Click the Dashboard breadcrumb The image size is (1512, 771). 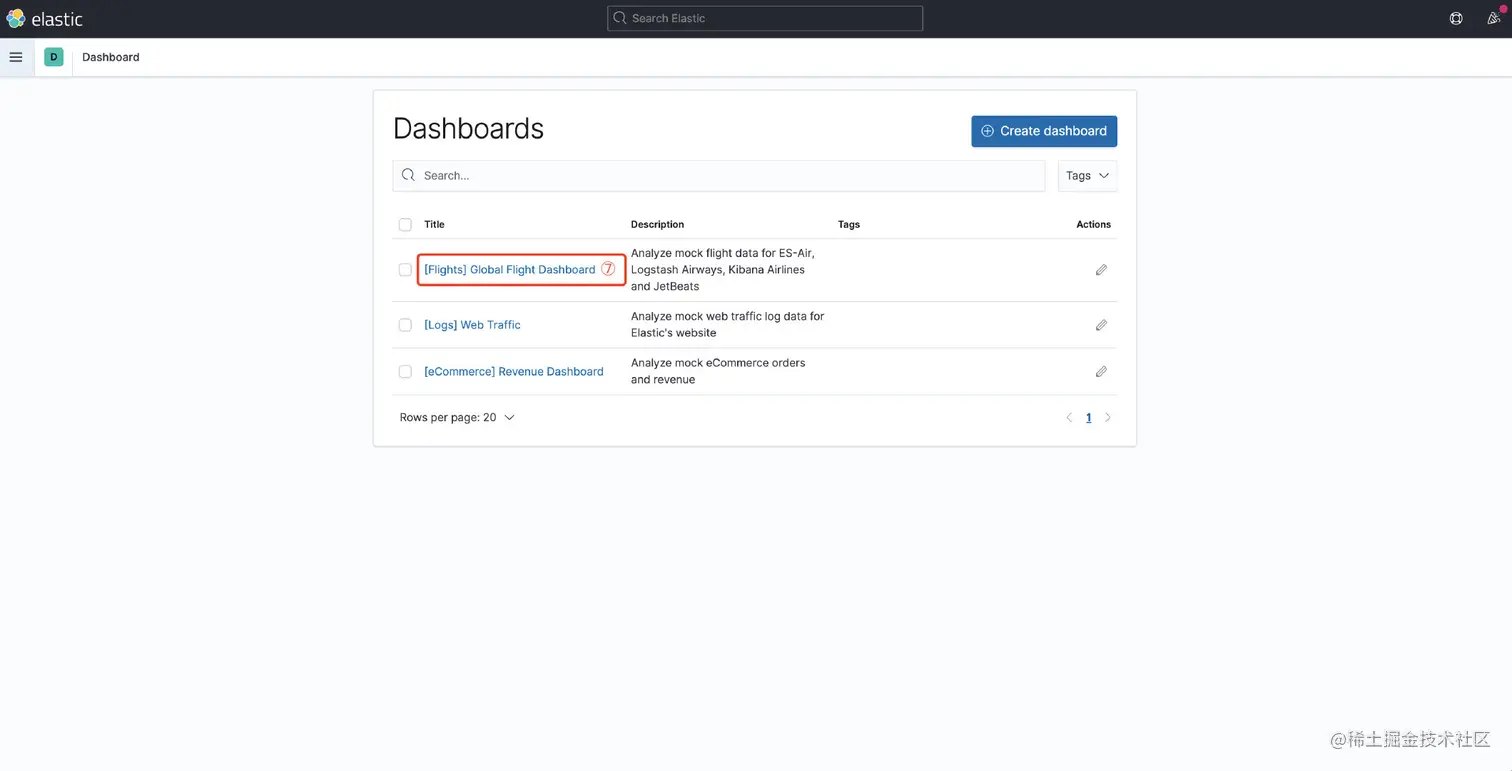(x=111, y=57)
